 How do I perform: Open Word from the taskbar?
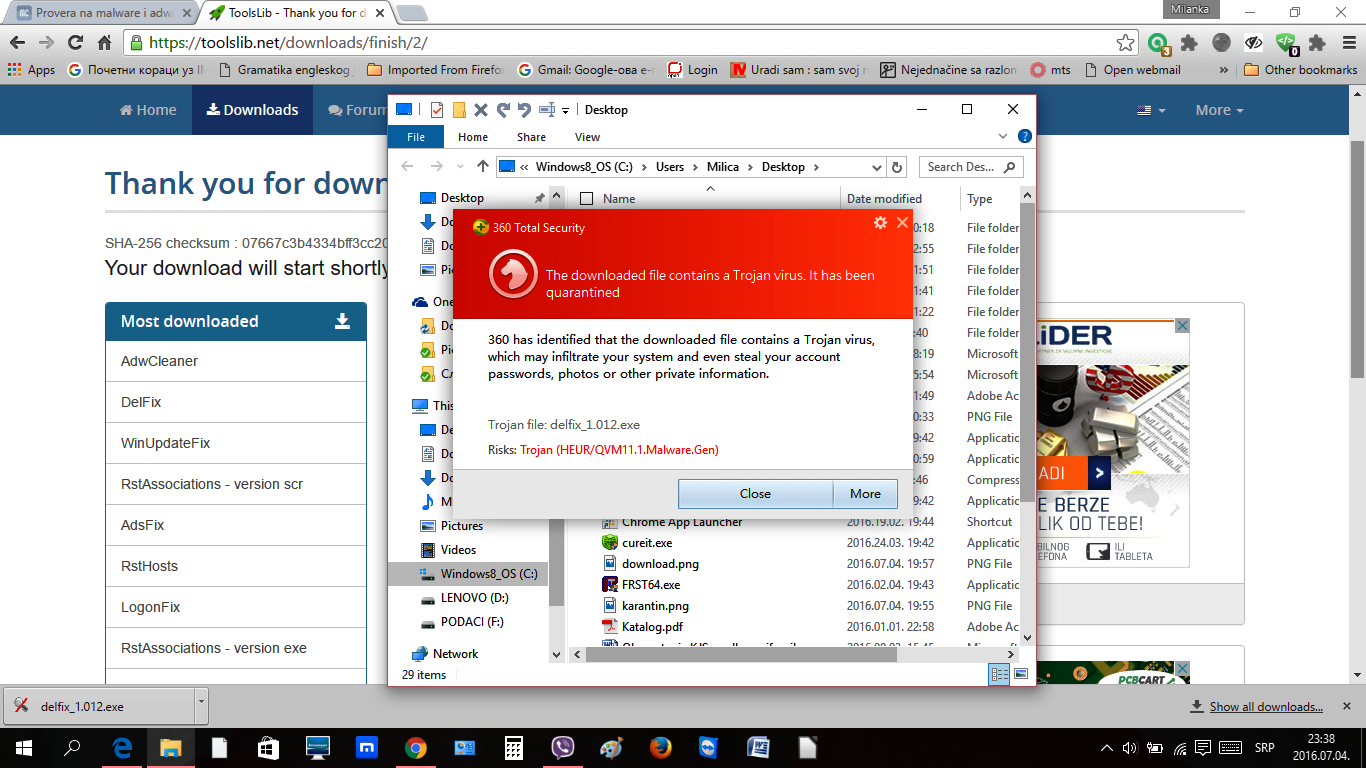(758, 748)
